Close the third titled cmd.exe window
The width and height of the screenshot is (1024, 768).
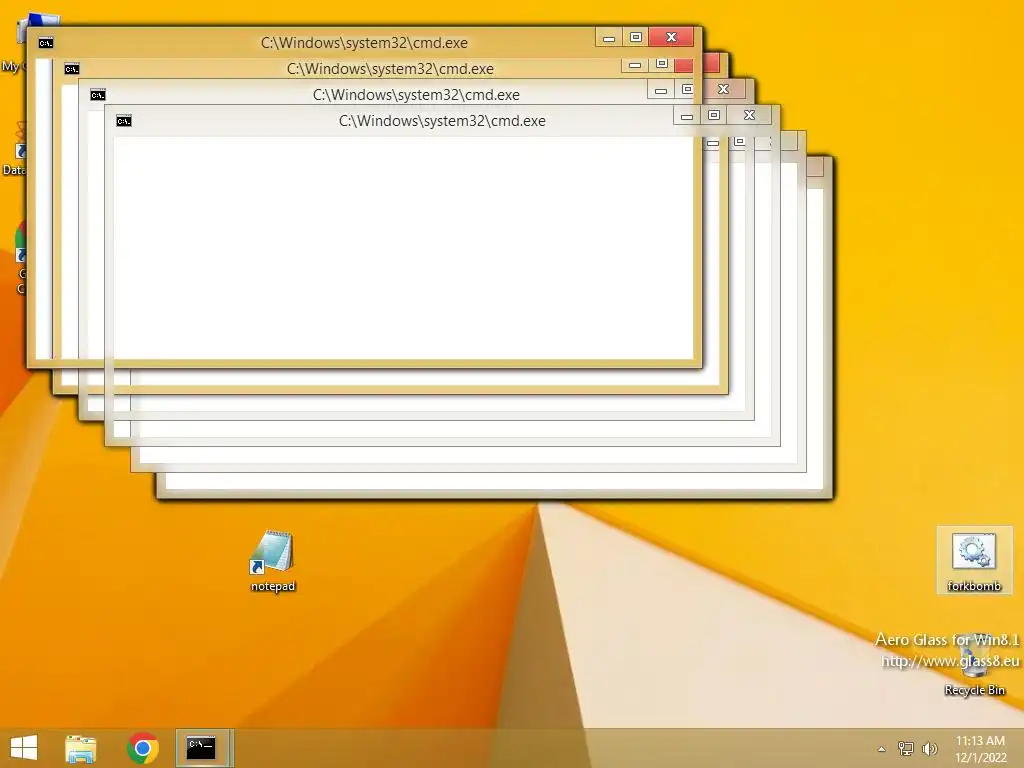(723, 89)
